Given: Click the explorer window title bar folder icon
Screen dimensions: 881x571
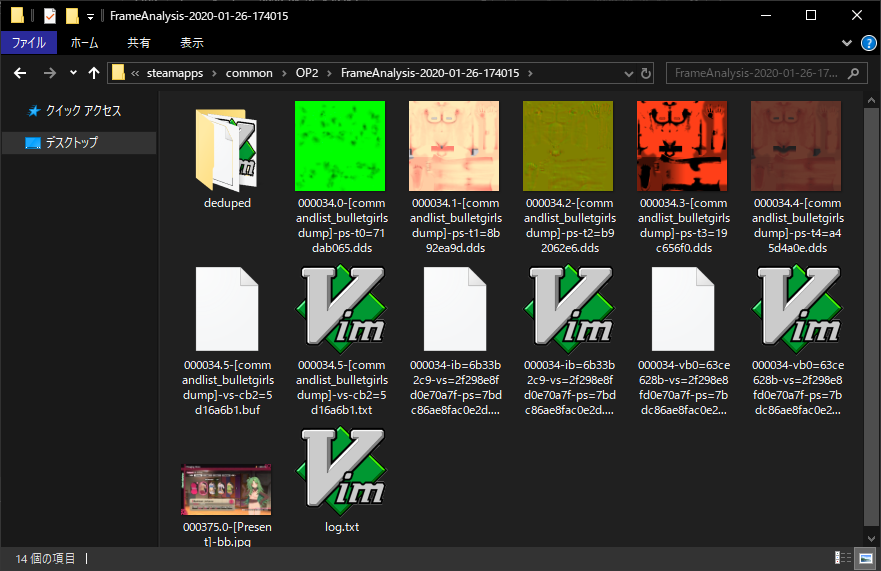Looking at the screenshot, I should [17, 16].
